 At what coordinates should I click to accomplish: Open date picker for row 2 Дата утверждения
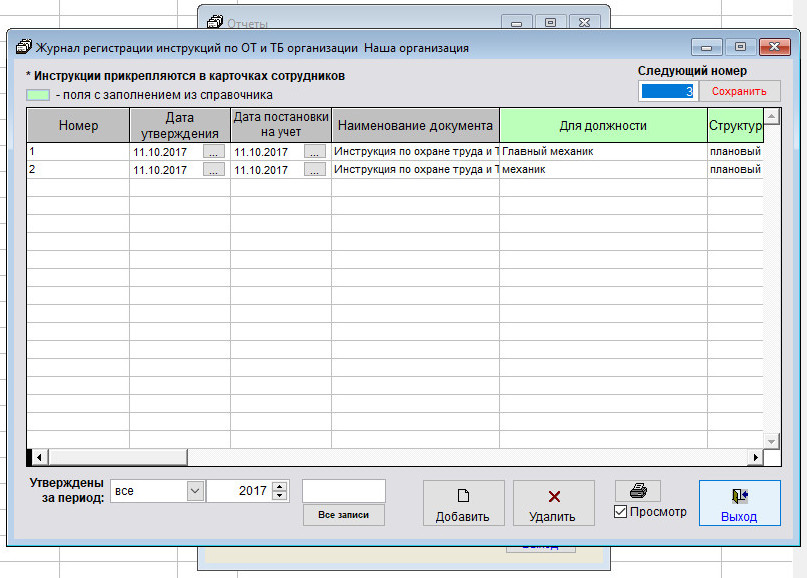pos(214,170)
